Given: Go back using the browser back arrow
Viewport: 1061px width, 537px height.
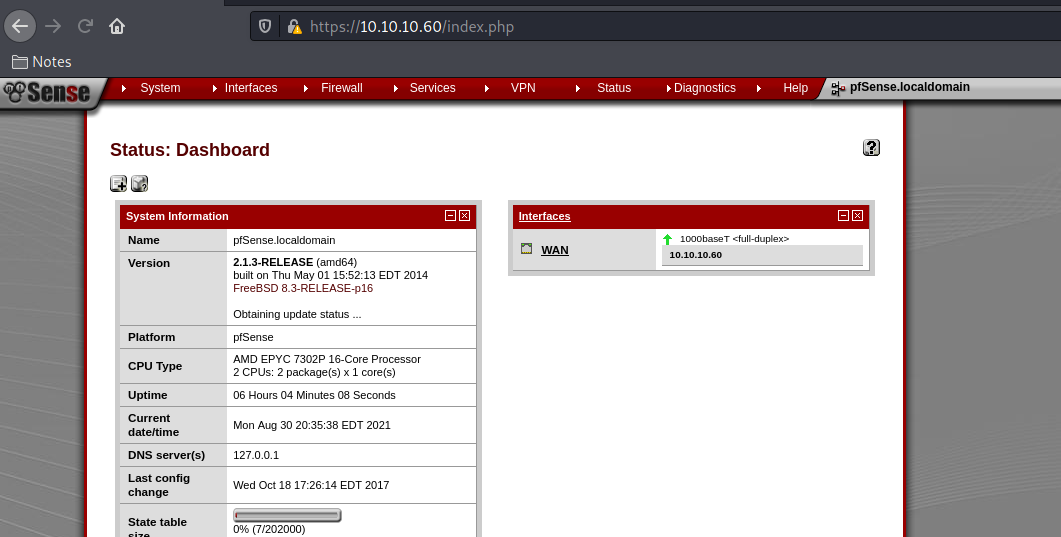Looking at the screenshot, I should (20, 26).
